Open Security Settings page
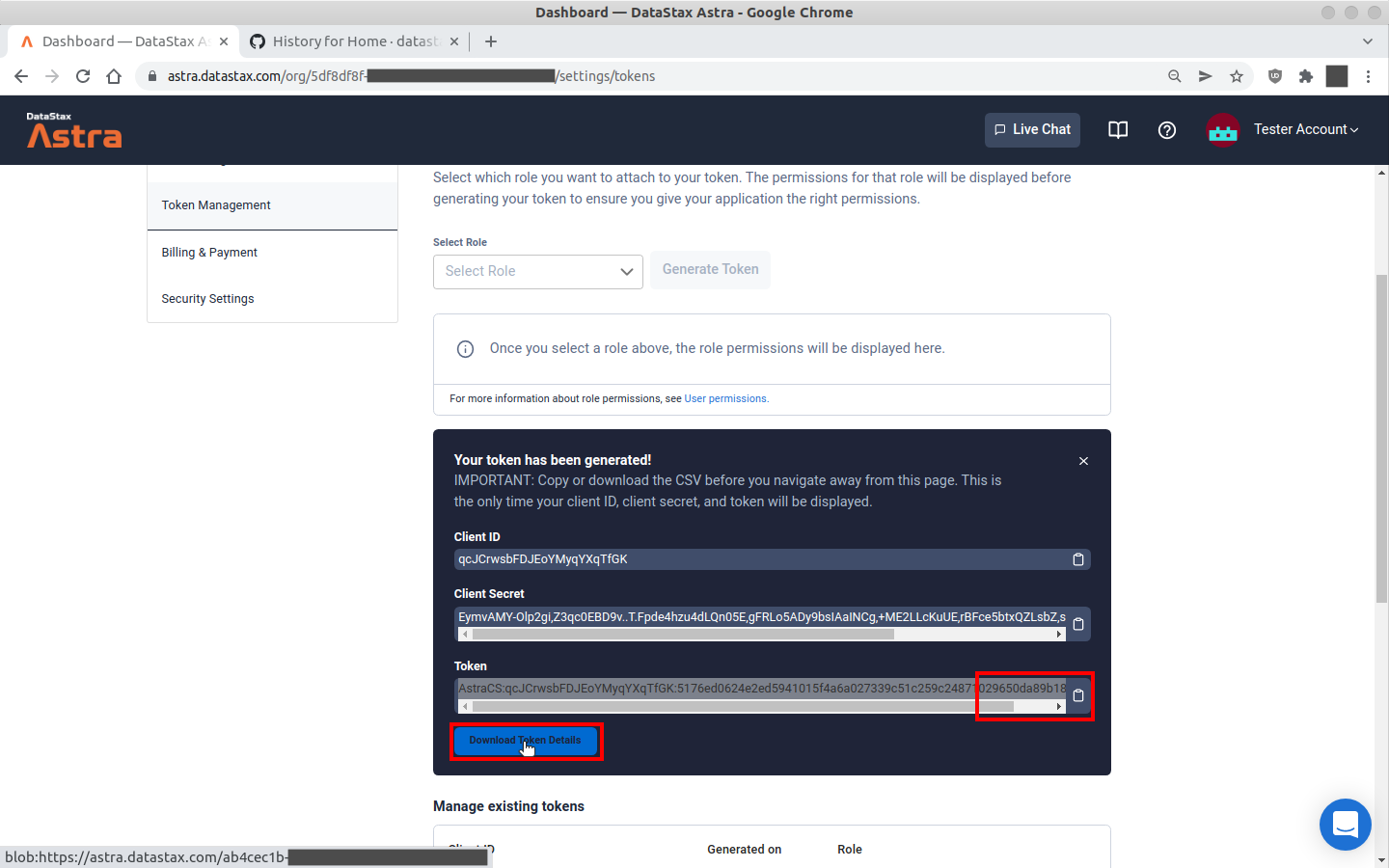Image resolution: width=1389 pixels, height=868 pixels. pyautogui.click(x=272, y=299)
